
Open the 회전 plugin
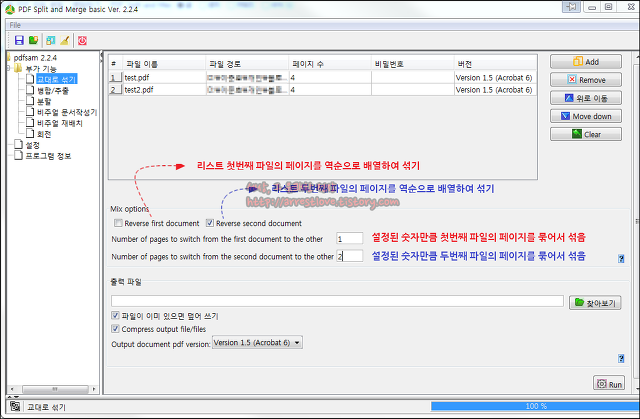[x=44, y=134]
